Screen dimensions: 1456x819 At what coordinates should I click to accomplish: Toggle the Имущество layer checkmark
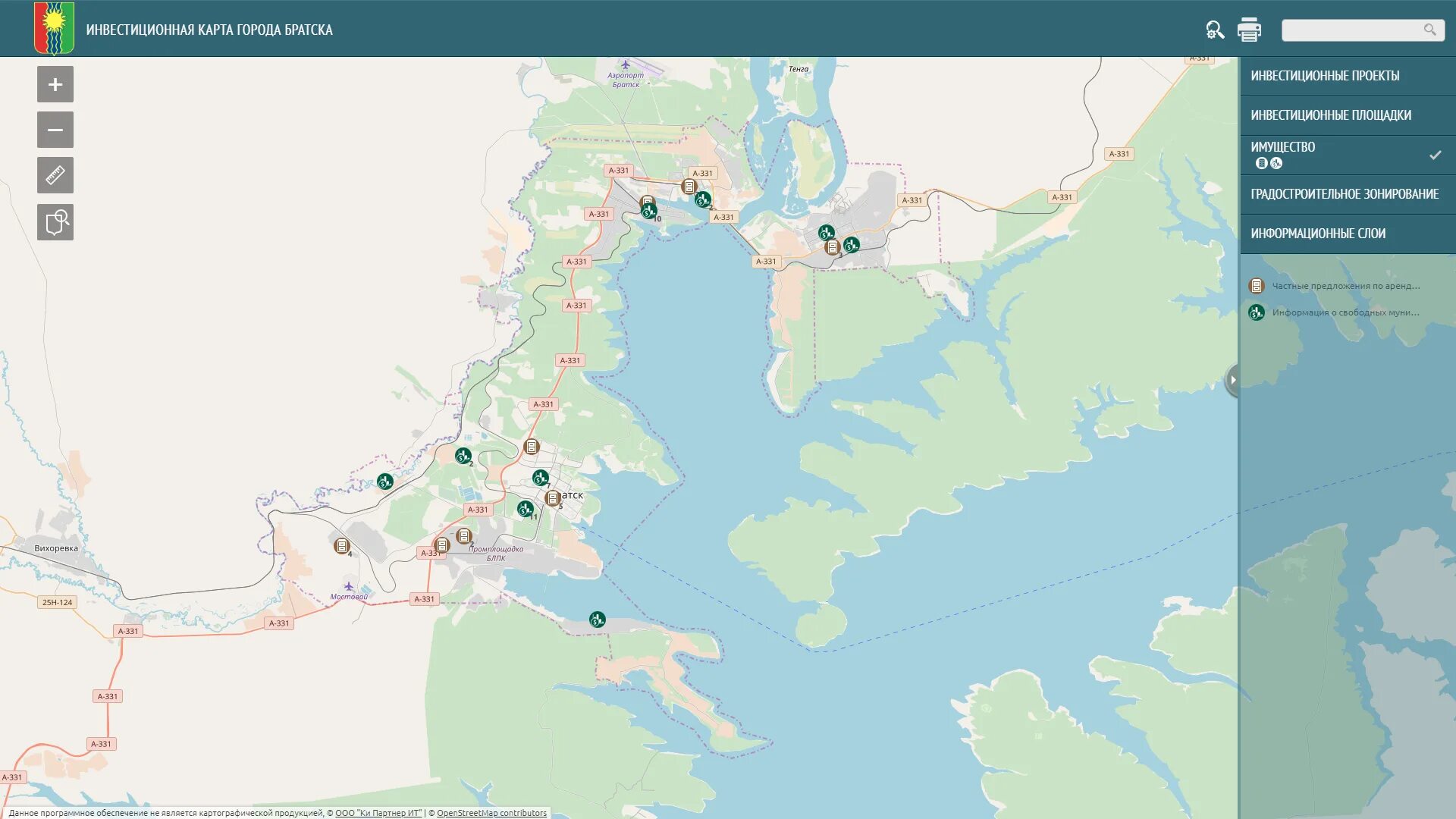click(1435, 155)
